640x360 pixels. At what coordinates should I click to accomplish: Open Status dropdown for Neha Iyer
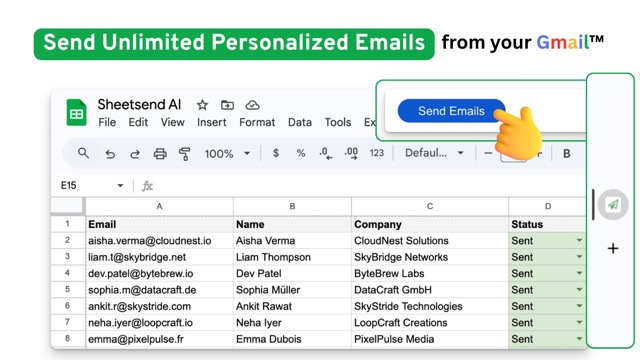coord(579,322)
